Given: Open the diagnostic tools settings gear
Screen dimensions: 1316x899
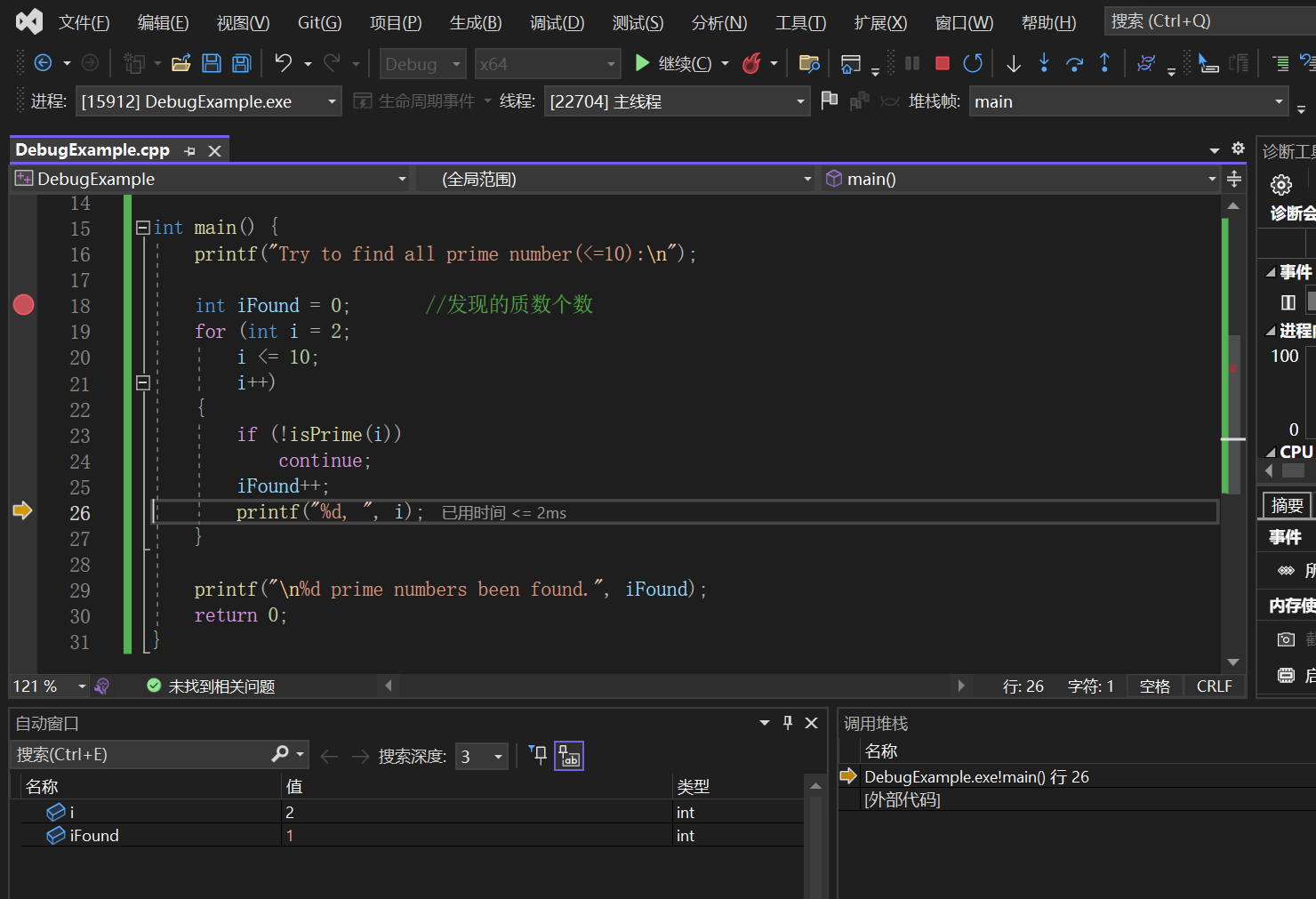Looking at the screenshot, I should (x=1281, y=185).
